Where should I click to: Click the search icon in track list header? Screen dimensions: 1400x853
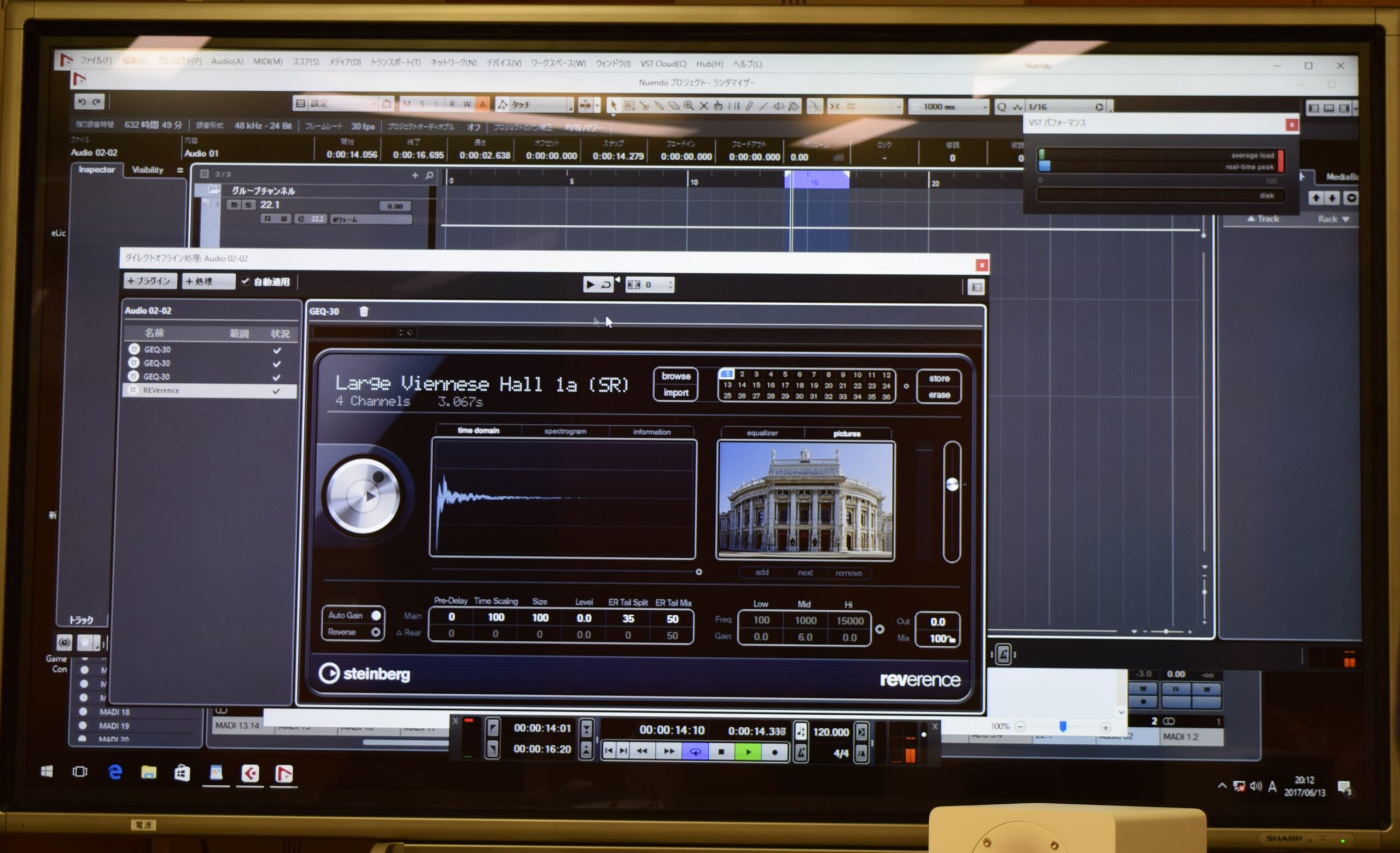point(429,176)
